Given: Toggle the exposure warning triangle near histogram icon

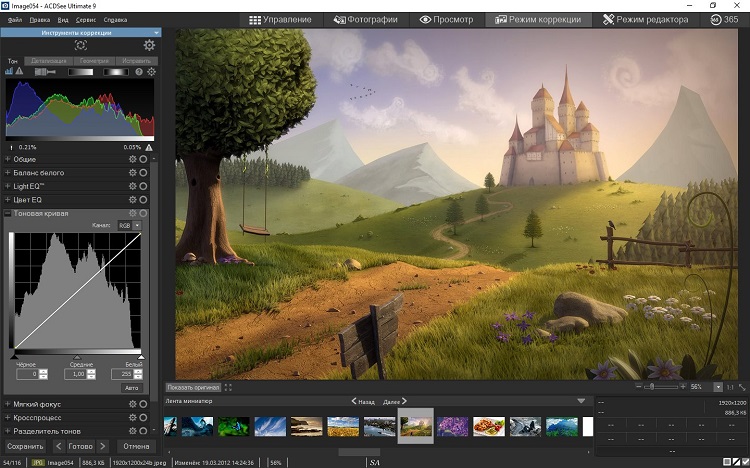Looking at the screenshot, I should 19,71.
